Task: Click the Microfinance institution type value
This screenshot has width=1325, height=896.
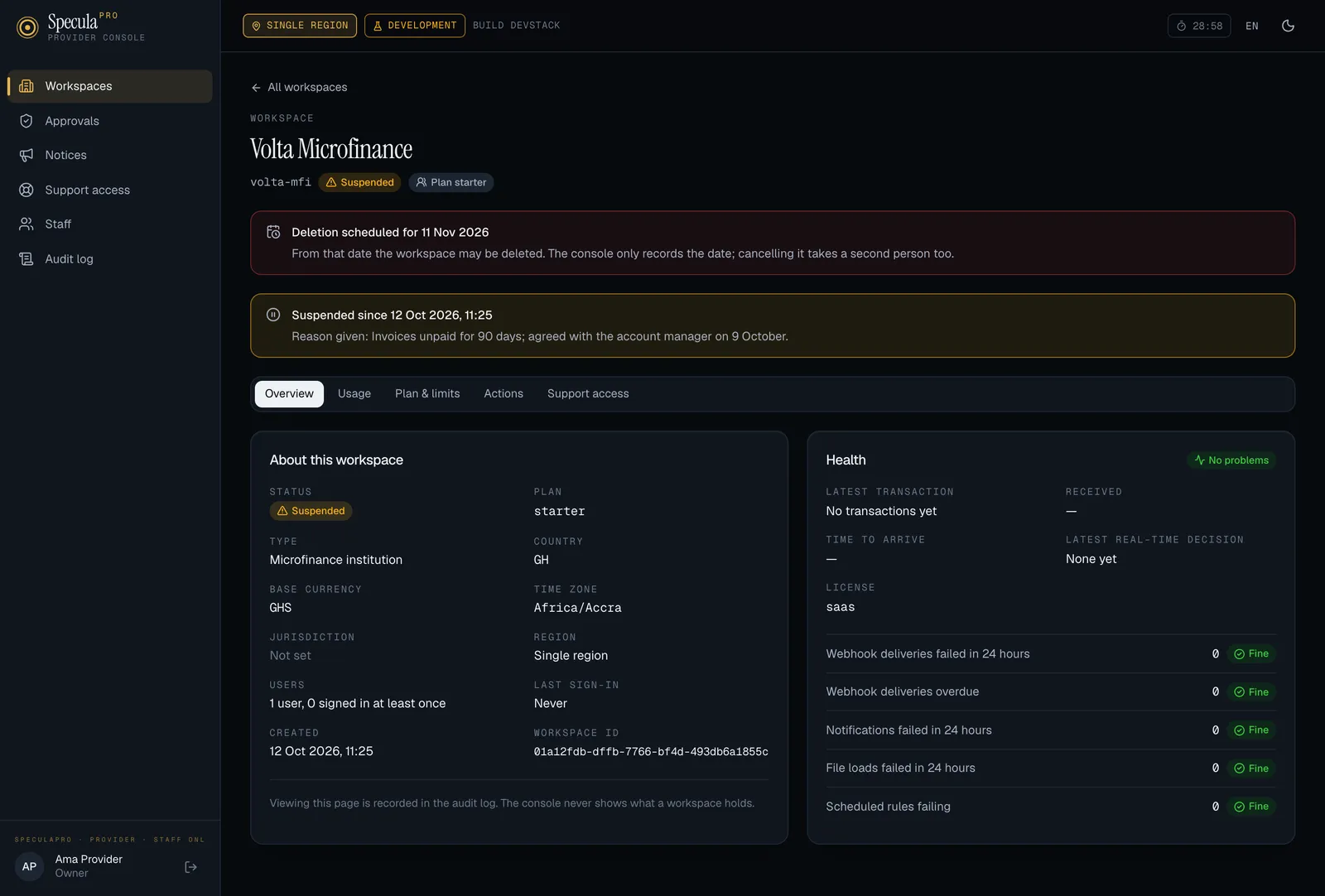Action: 336,560
